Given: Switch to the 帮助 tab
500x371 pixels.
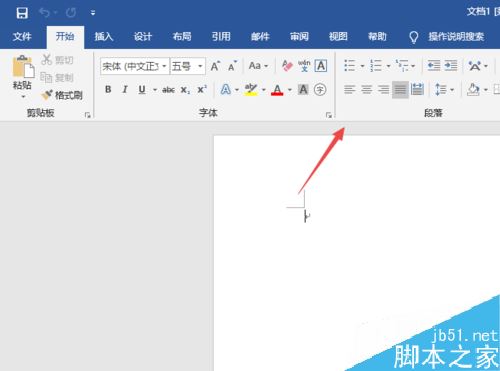Looking at the screenshot, I should click(377, 36).
